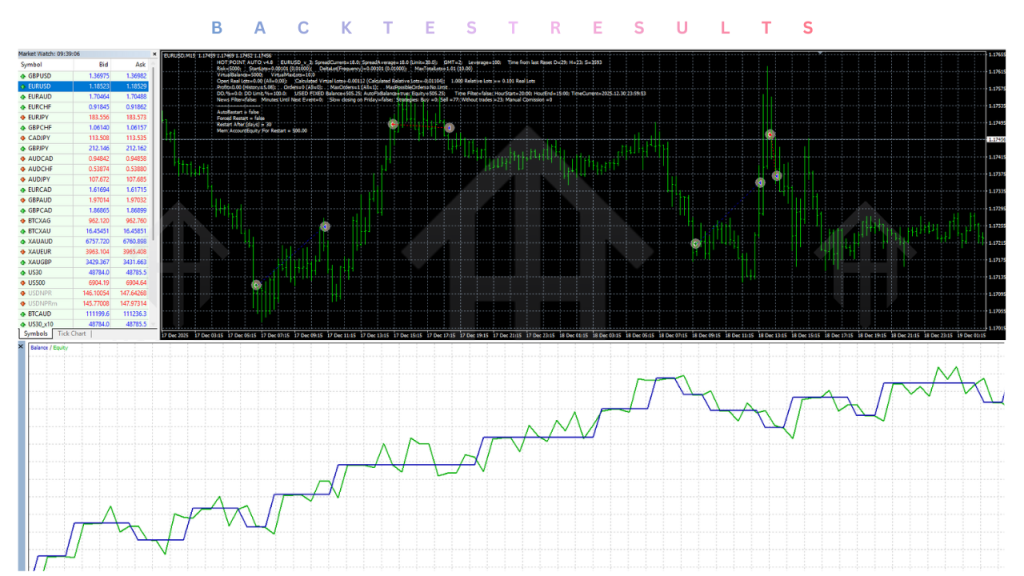Click the red arrow icon beside EURJPY

pyautogui.click(x=24, y=118)
